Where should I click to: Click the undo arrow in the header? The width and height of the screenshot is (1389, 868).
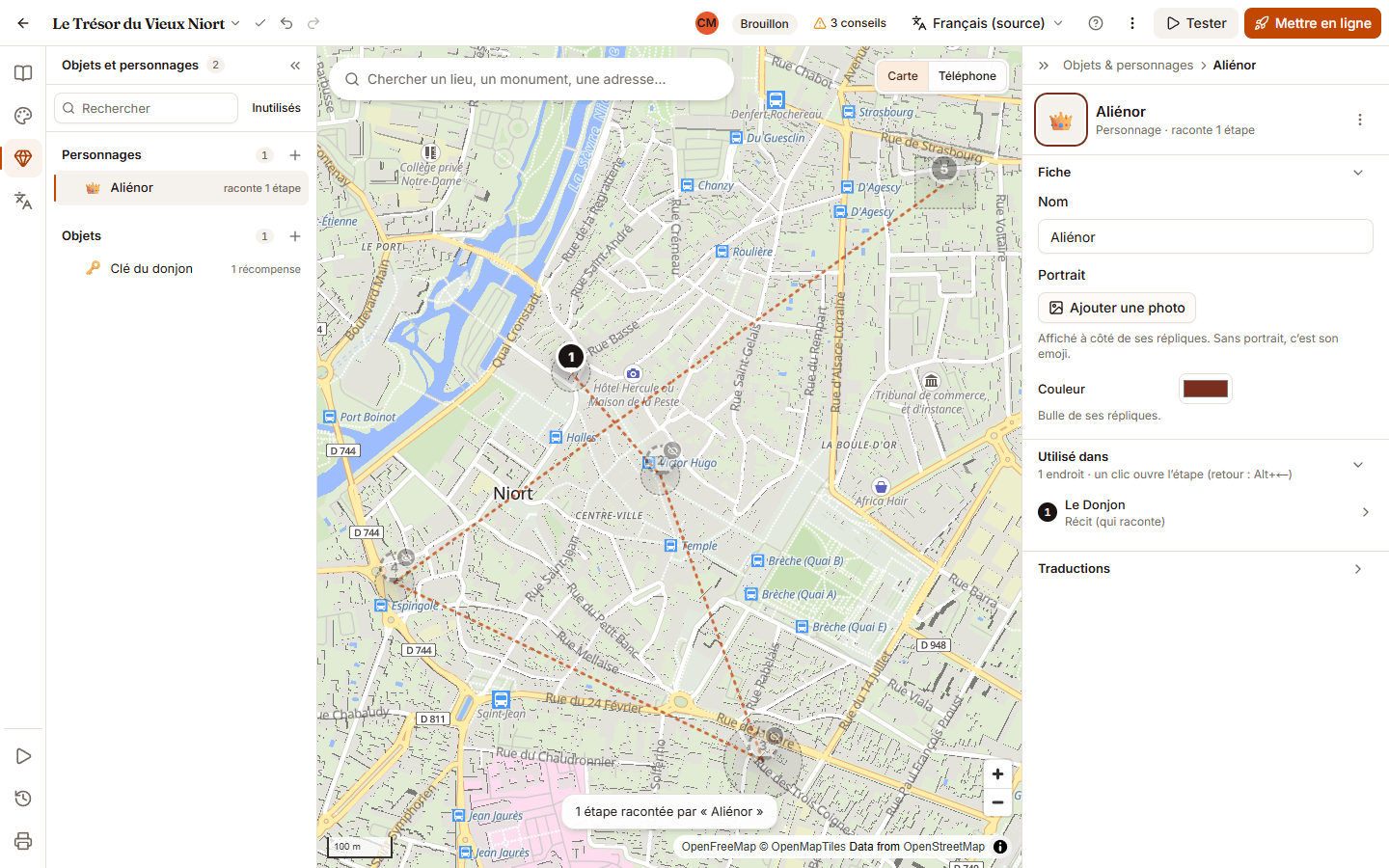coord(286,23)
